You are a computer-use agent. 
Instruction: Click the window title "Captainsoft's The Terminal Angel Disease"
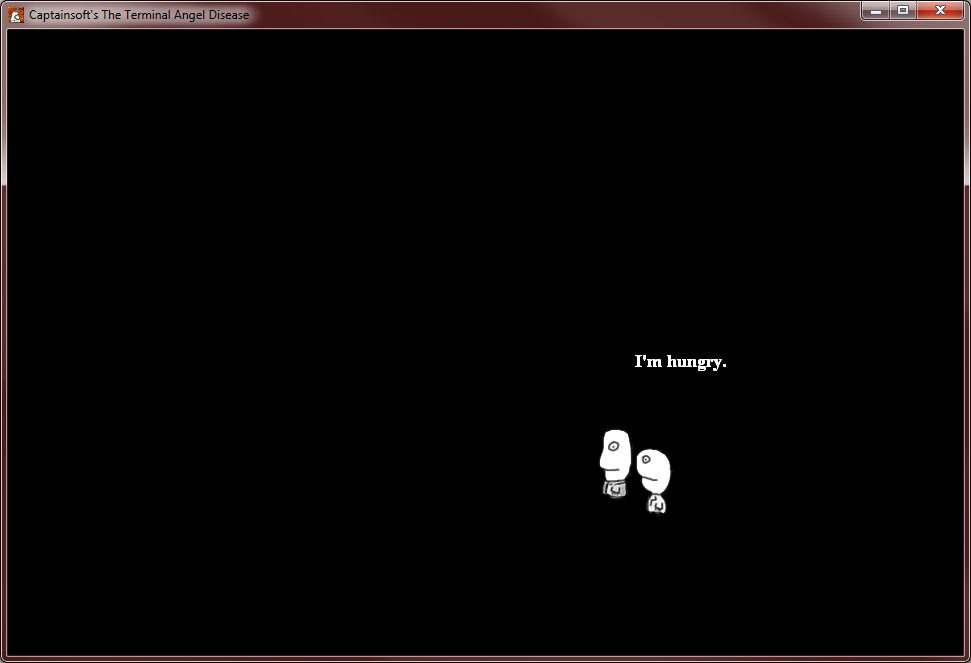[139, 15]
